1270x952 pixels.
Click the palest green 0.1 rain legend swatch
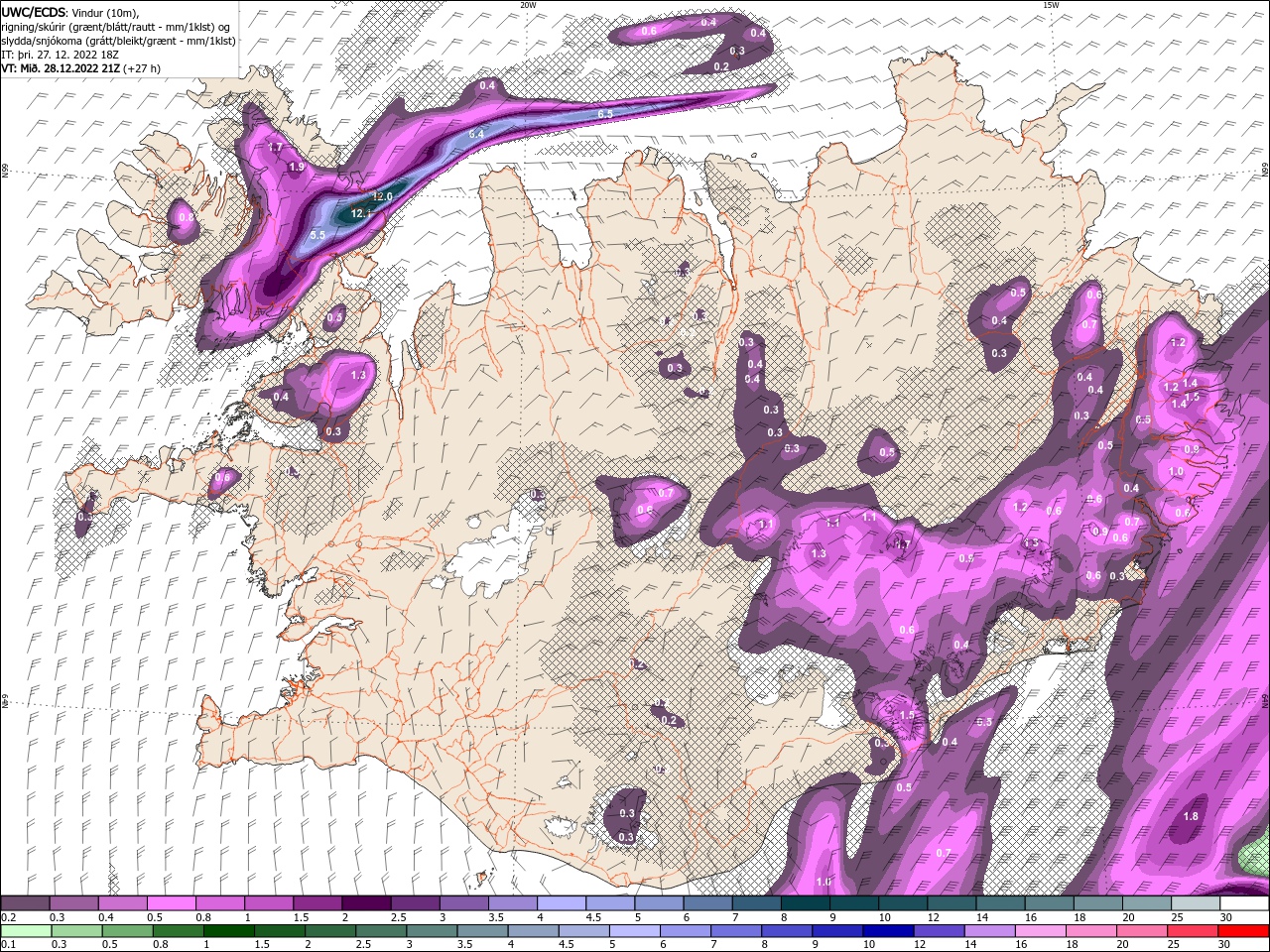[26, 930]
